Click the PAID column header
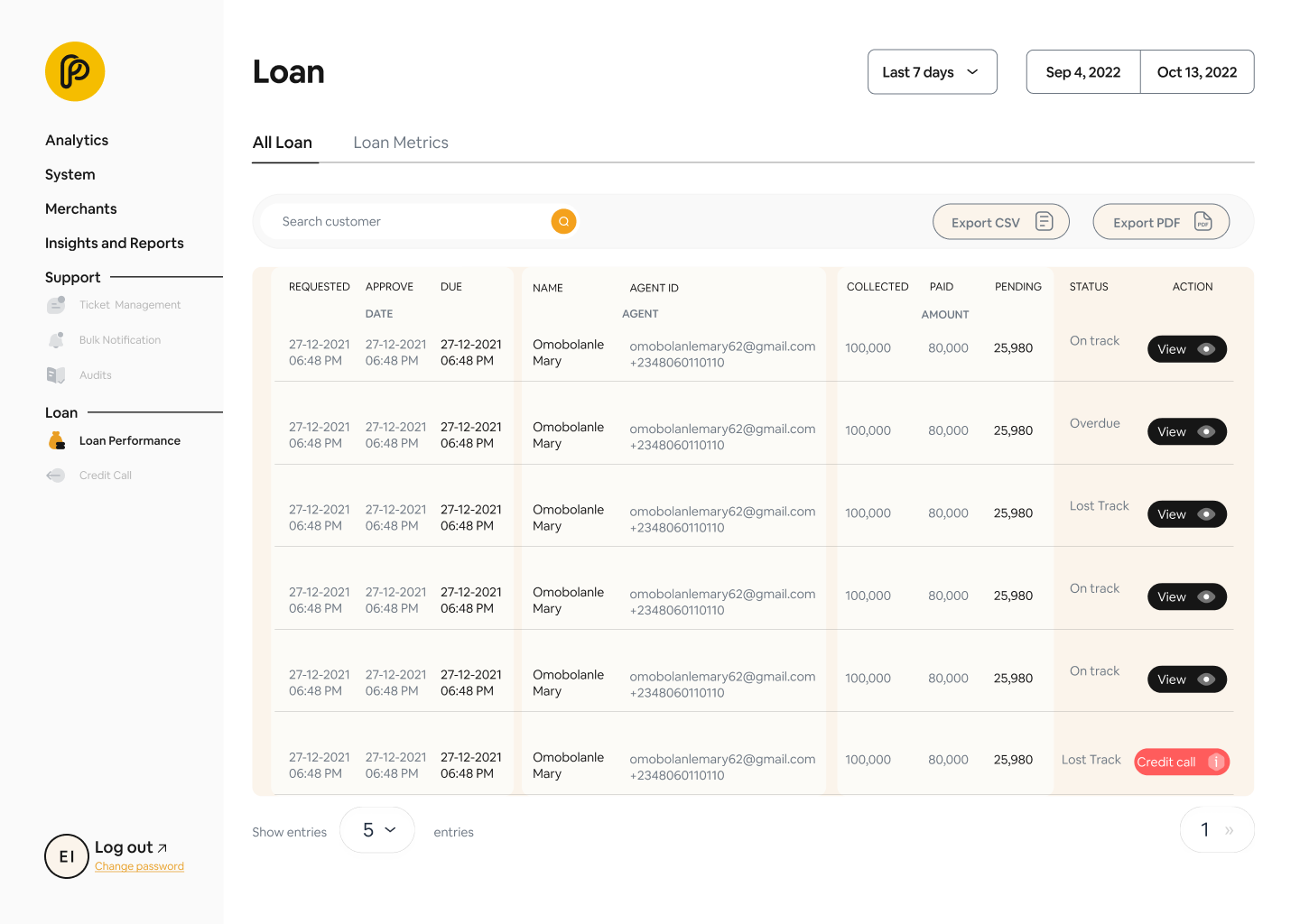This screenshot has height=924, width=1300. [x=942, y=287]
